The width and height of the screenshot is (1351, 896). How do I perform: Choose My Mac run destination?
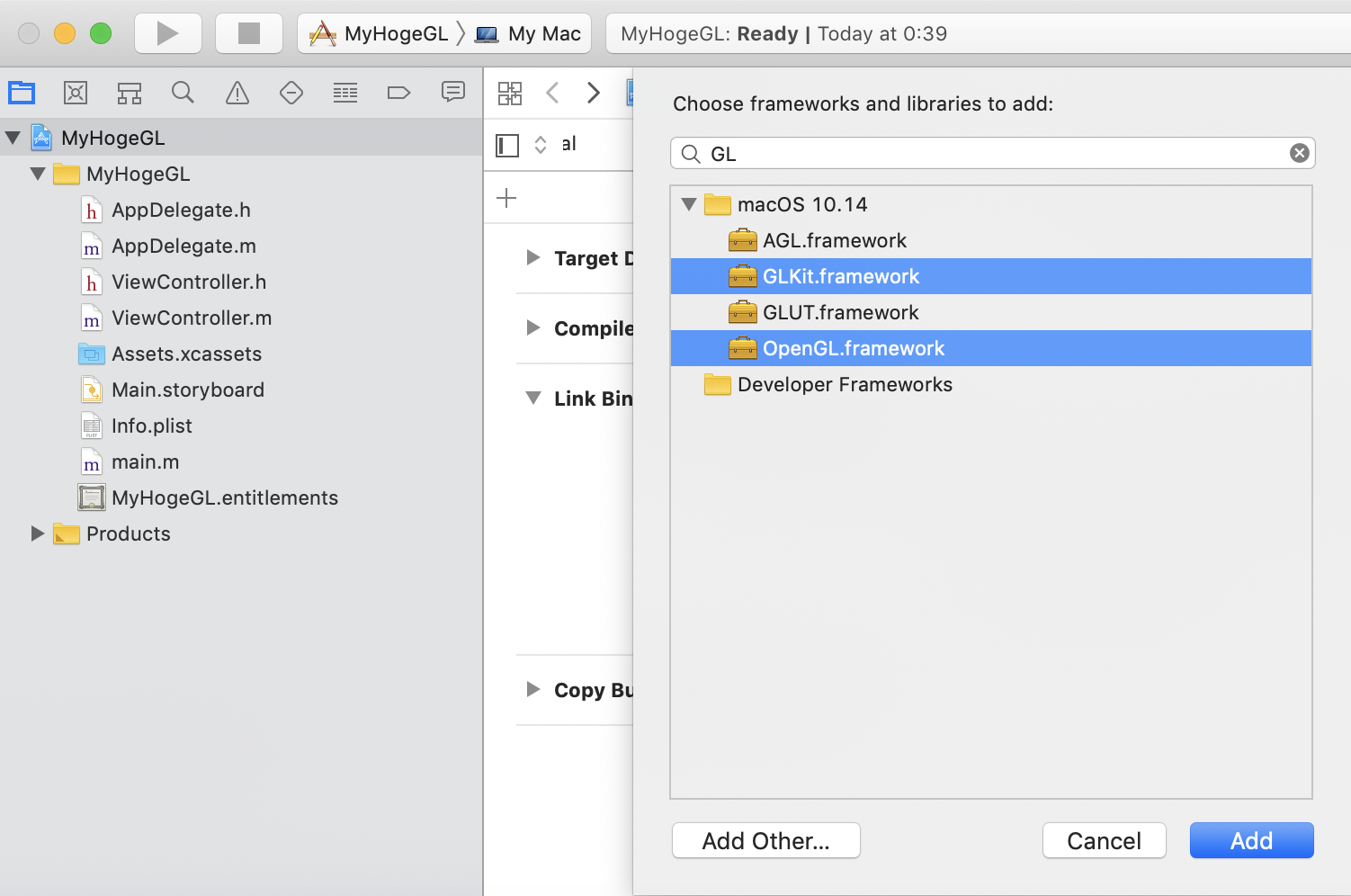click(x=529, y=34)
